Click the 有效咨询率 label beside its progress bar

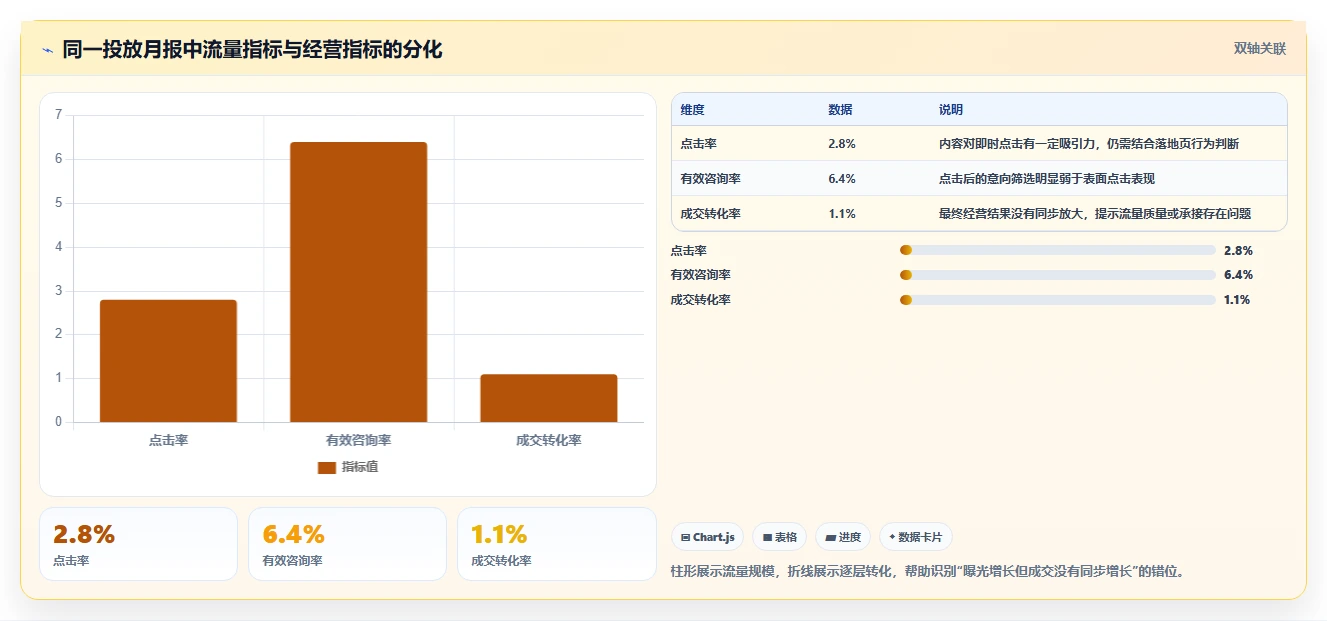click(x=700, y=275)
